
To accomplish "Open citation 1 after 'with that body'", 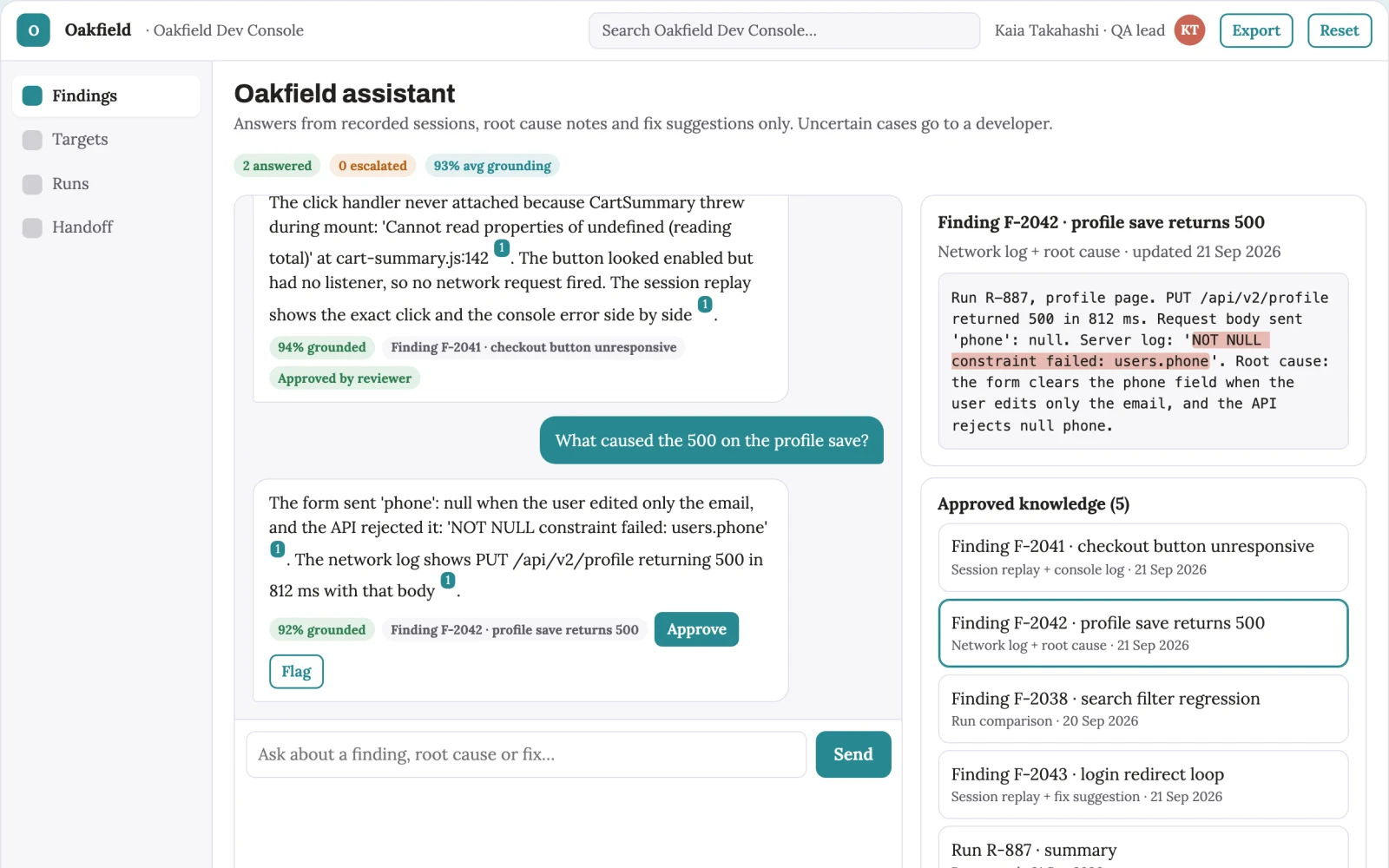I will [x=448, y=581].
